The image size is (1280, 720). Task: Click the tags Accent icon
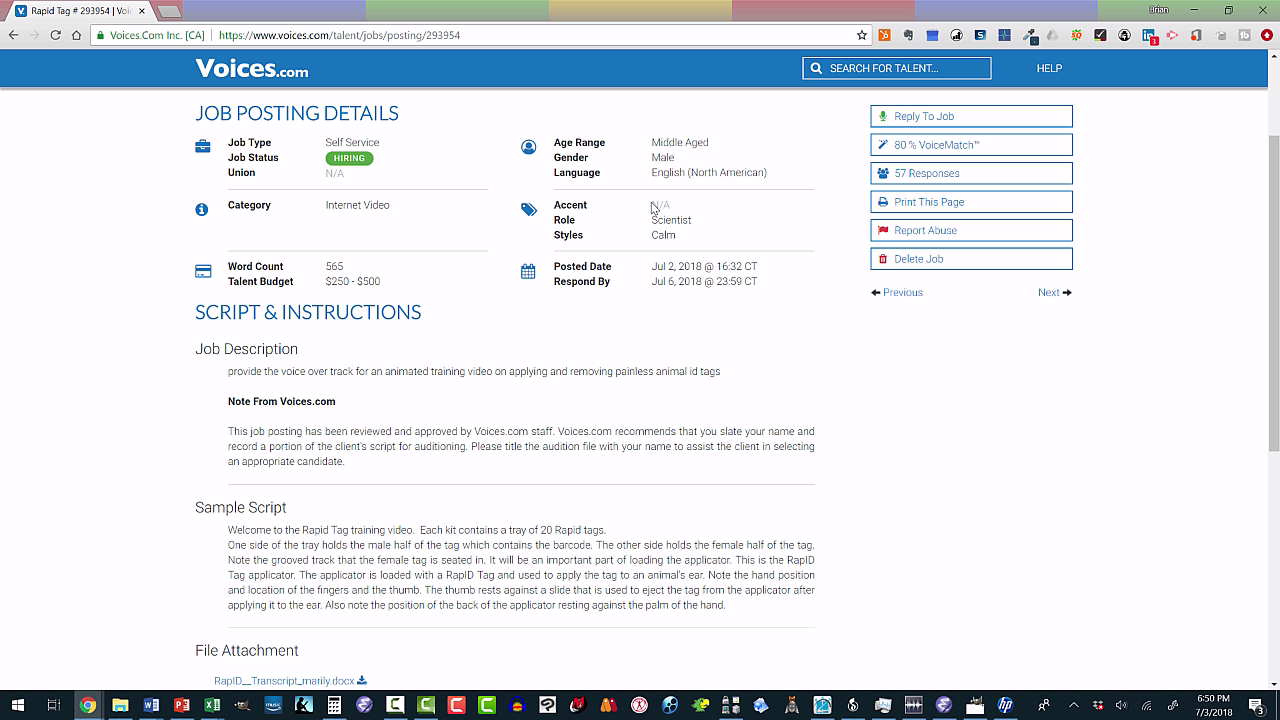[x=529, y=209]
